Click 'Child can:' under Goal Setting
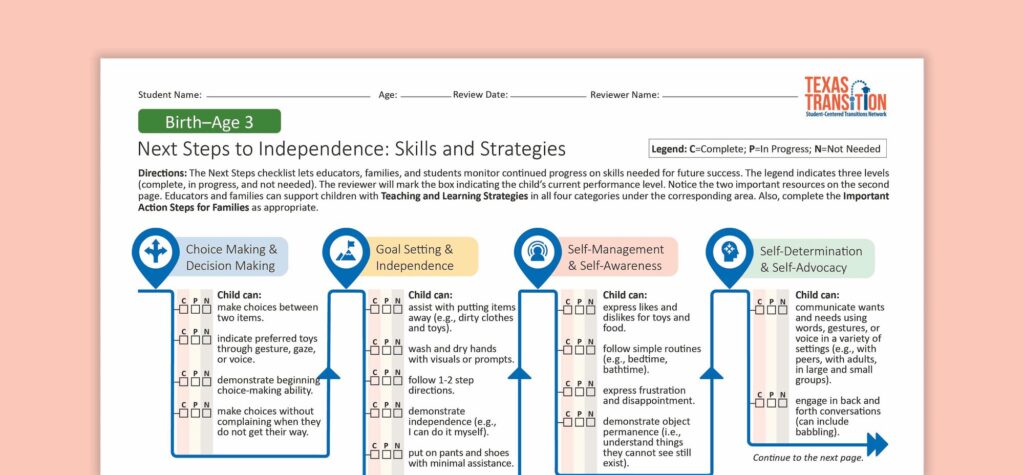This screenshot has width=1024, height=475. coord(430,295)
